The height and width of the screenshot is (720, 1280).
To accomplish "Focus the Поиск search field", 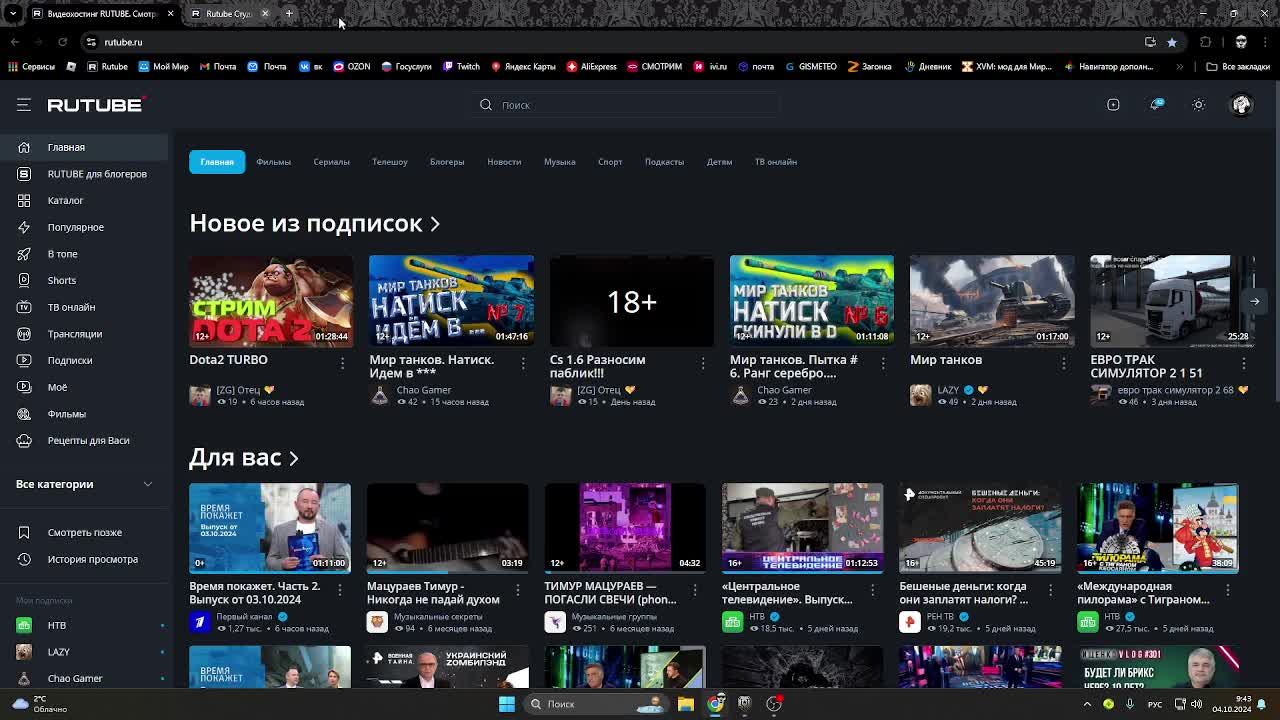I will tap(627, 105).
